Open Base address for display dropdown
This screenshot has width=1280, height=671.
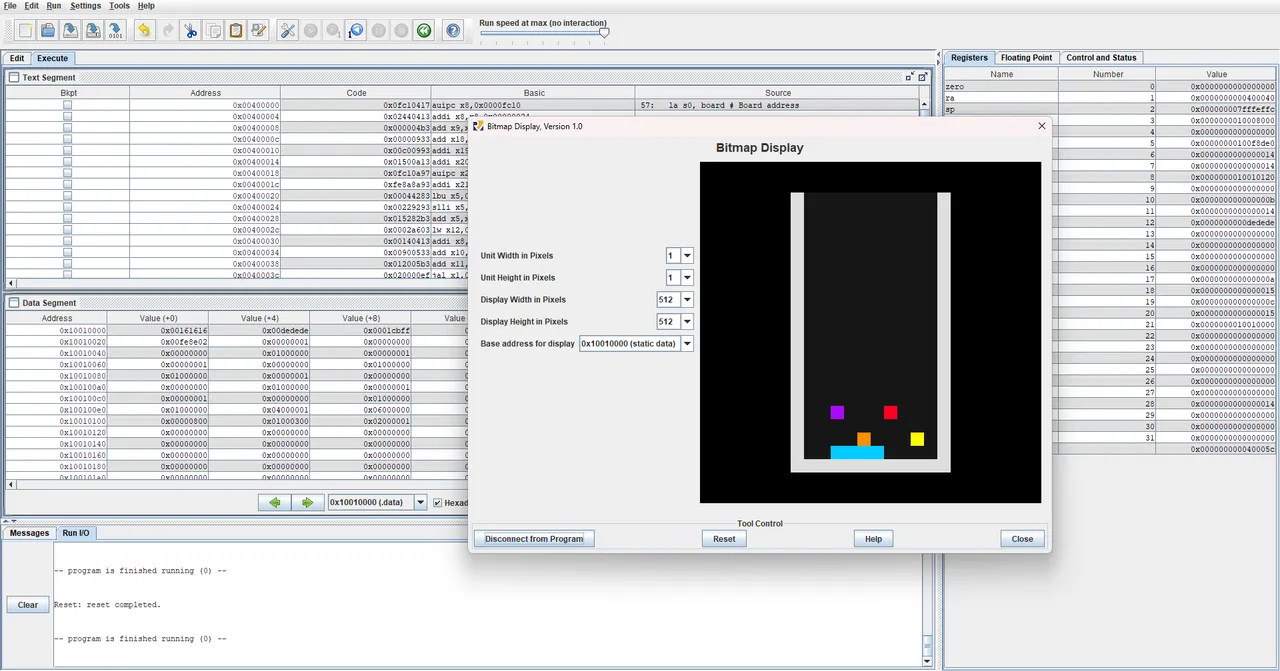pyautogui.click(x=687, y=344)
